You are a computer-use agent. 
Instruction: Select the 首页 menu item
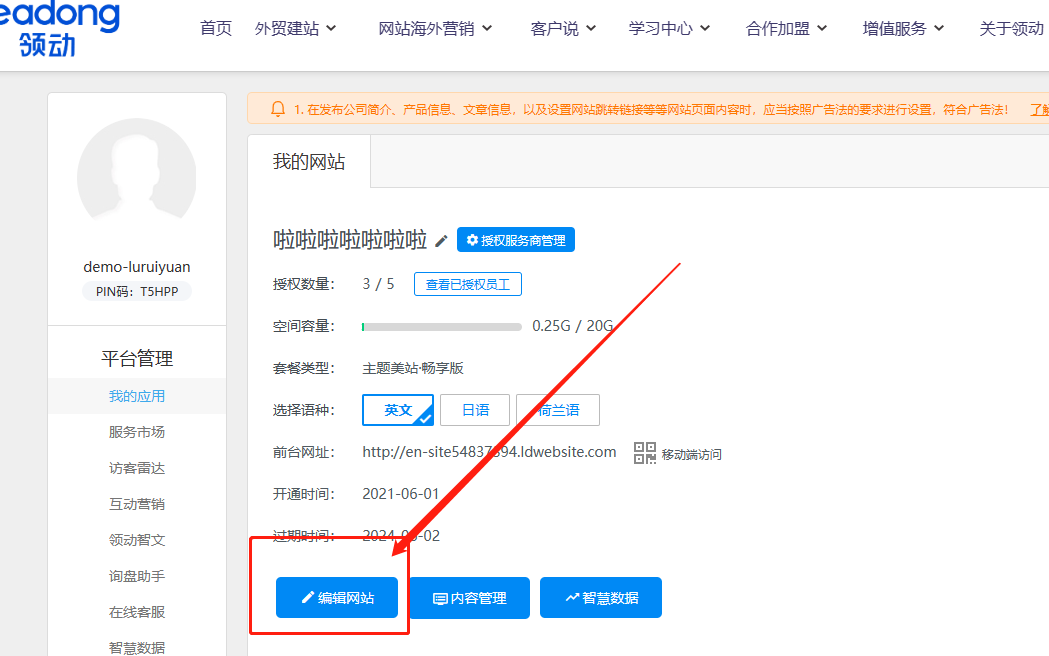coord(215,28)
